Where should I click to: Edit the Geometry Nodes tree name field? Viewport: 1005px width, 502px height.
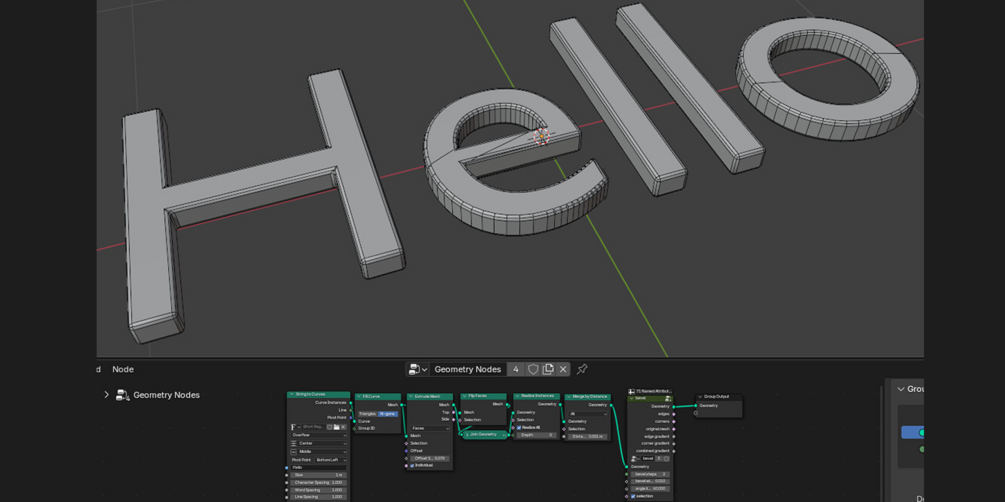(468, 369)
